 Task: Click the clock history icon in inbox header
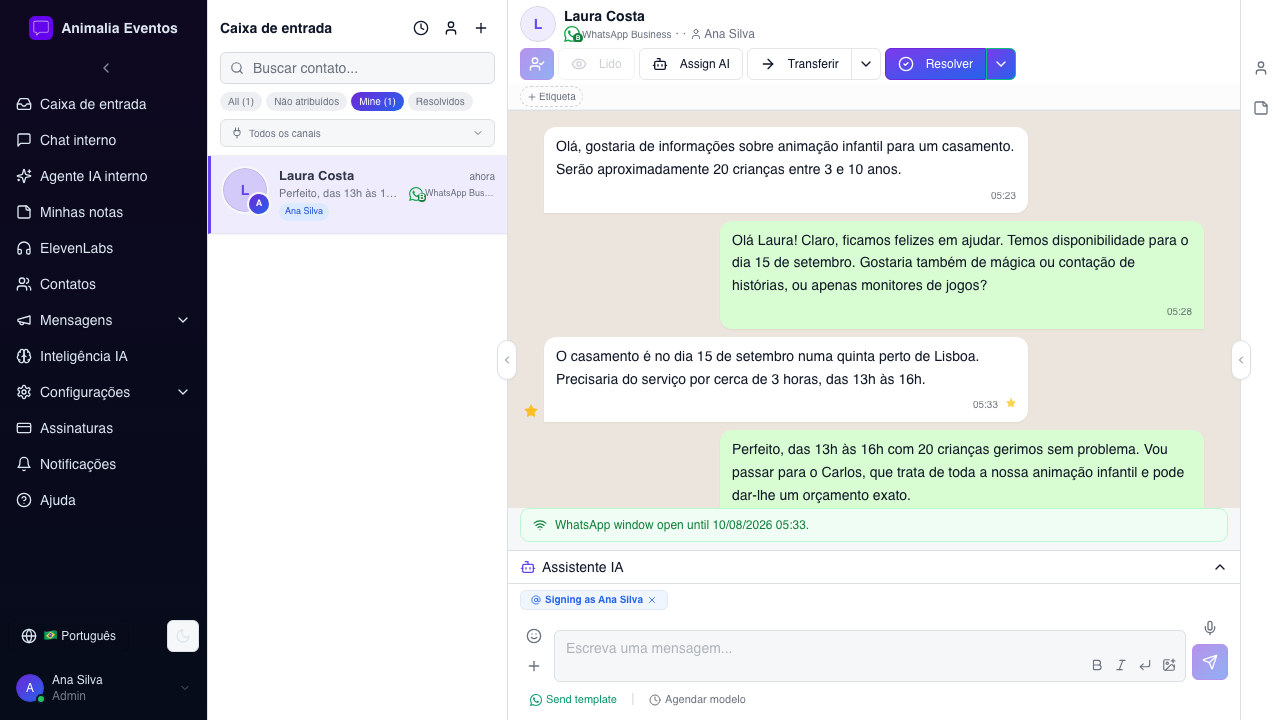[421, 28]
